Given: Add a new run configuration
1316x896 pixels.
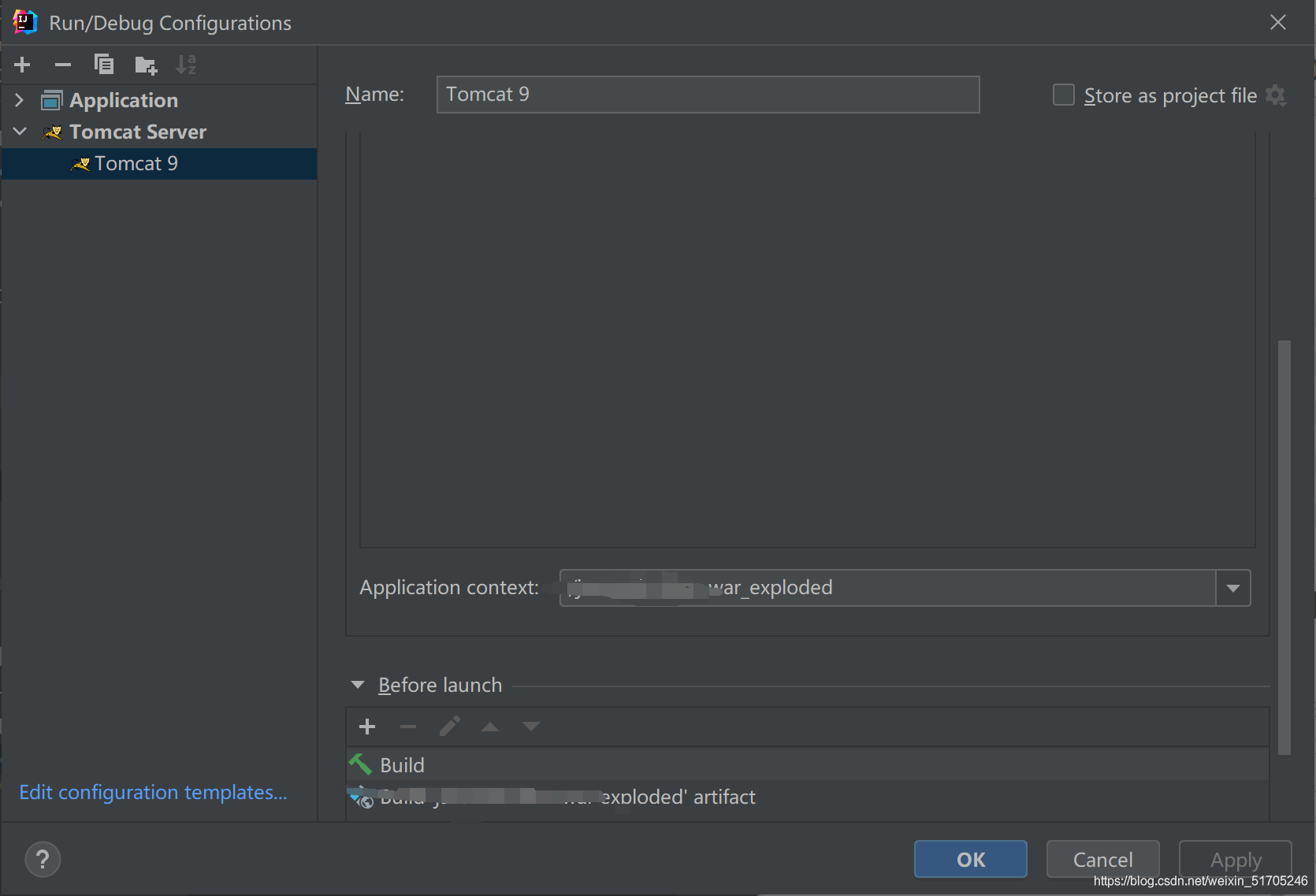Looking at the screenshot, I should [21, 65].
